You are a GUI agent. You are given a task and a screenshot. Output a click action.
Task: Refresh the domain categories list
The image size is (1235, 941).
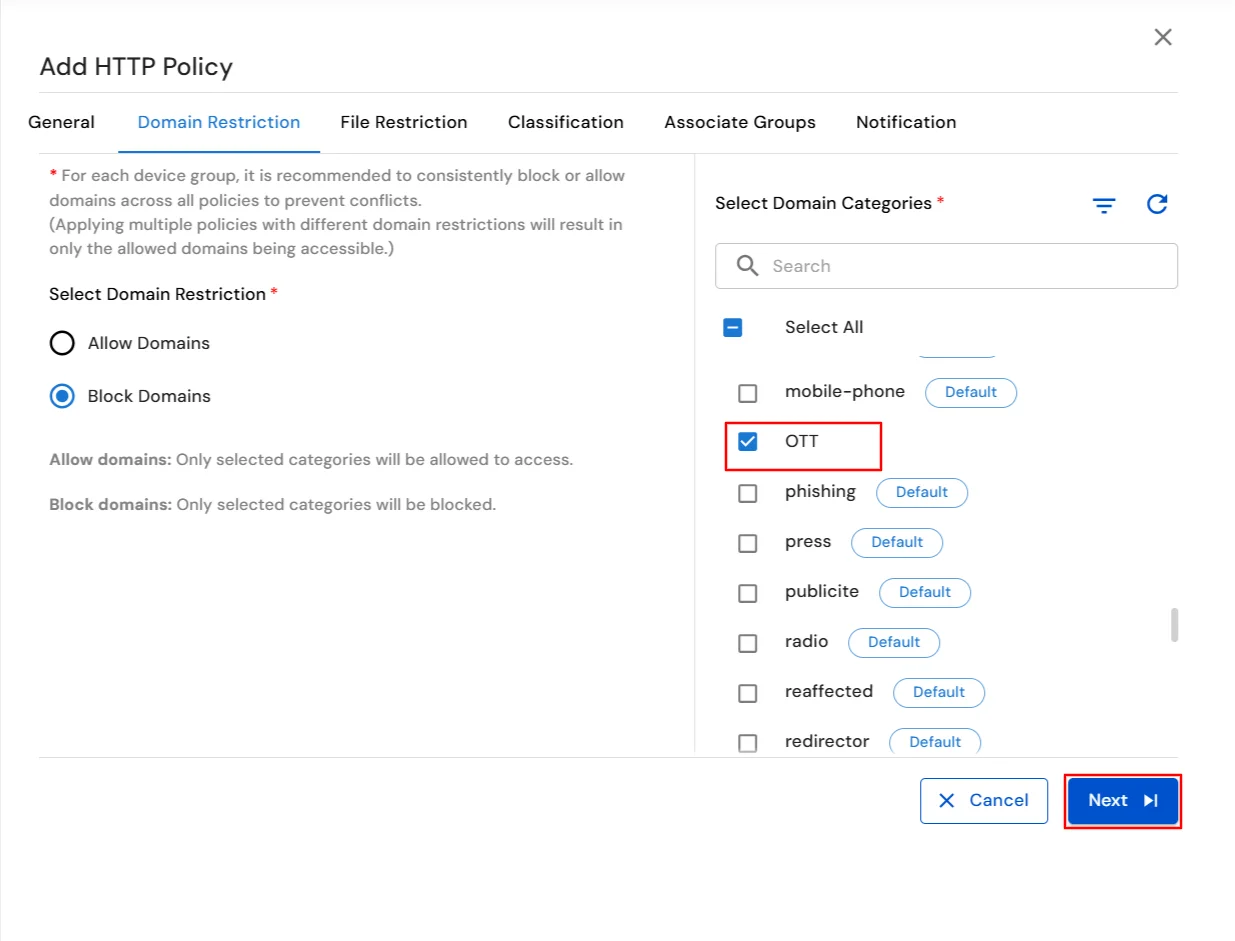(x=1157, y=204)
